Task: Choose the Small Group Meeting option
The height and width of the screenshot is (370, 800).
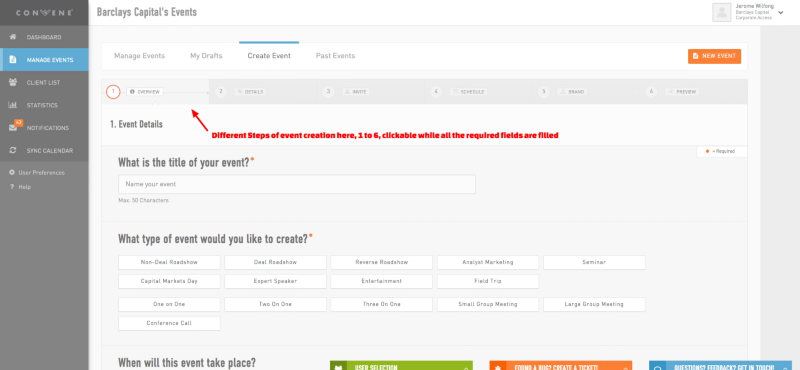Action: tap(488, 304)
